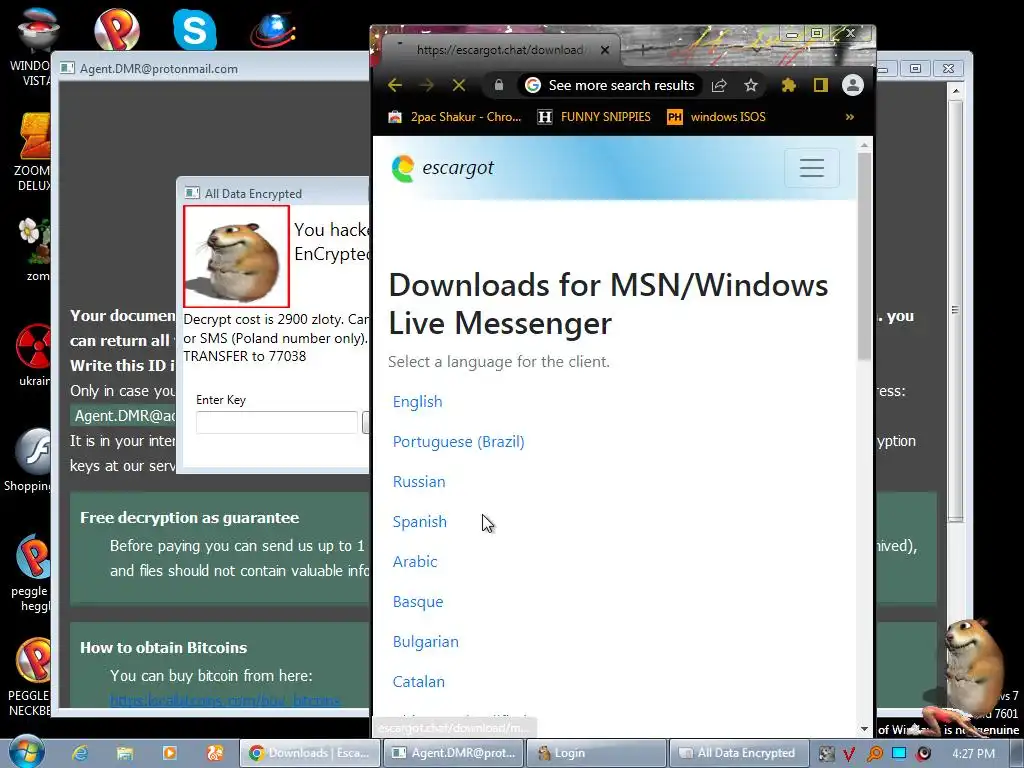Switch to Agent.DMR@prot... taskbar button

[453, 753]
